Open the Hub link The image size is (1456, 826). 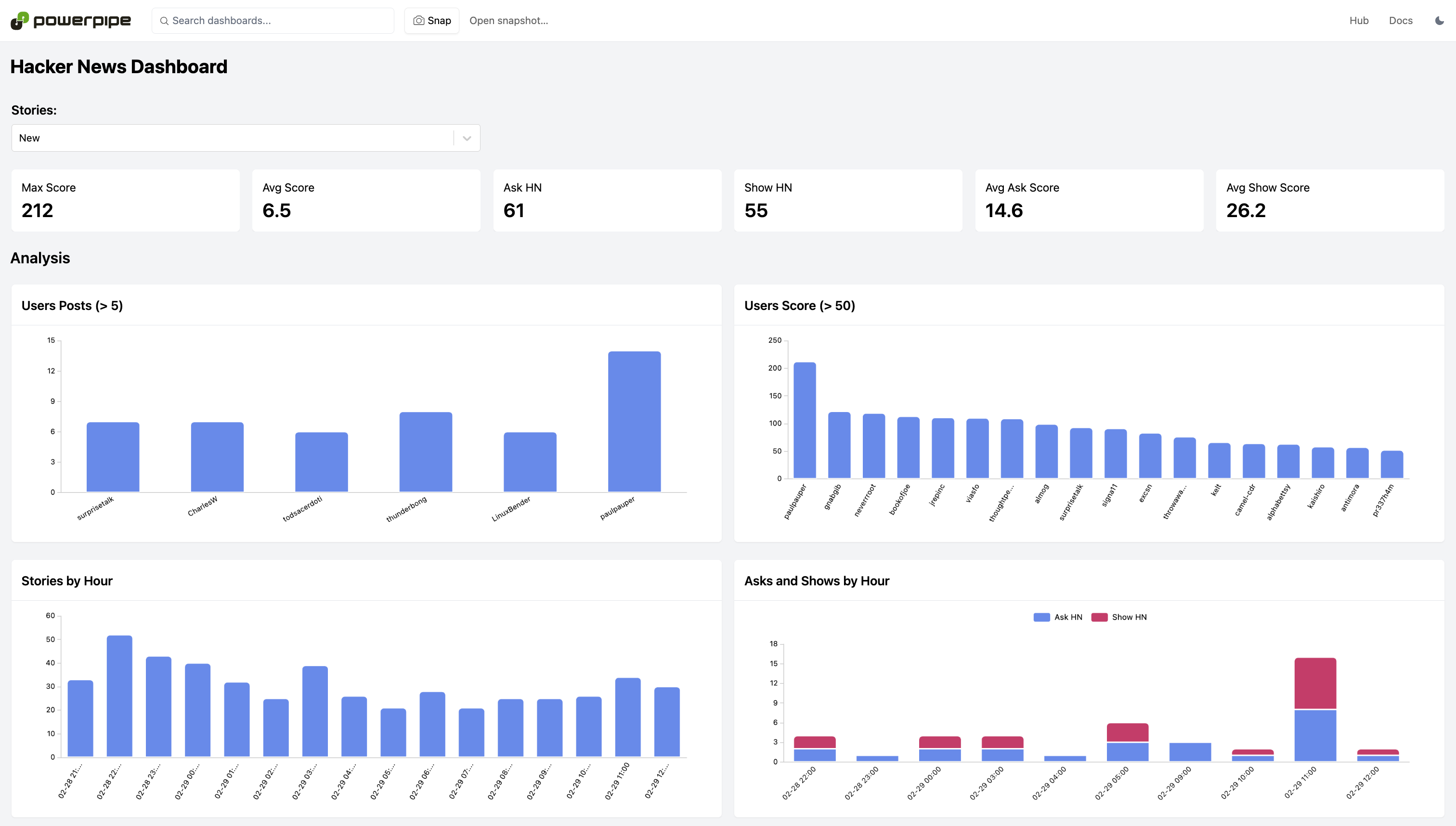point(1358,20)
